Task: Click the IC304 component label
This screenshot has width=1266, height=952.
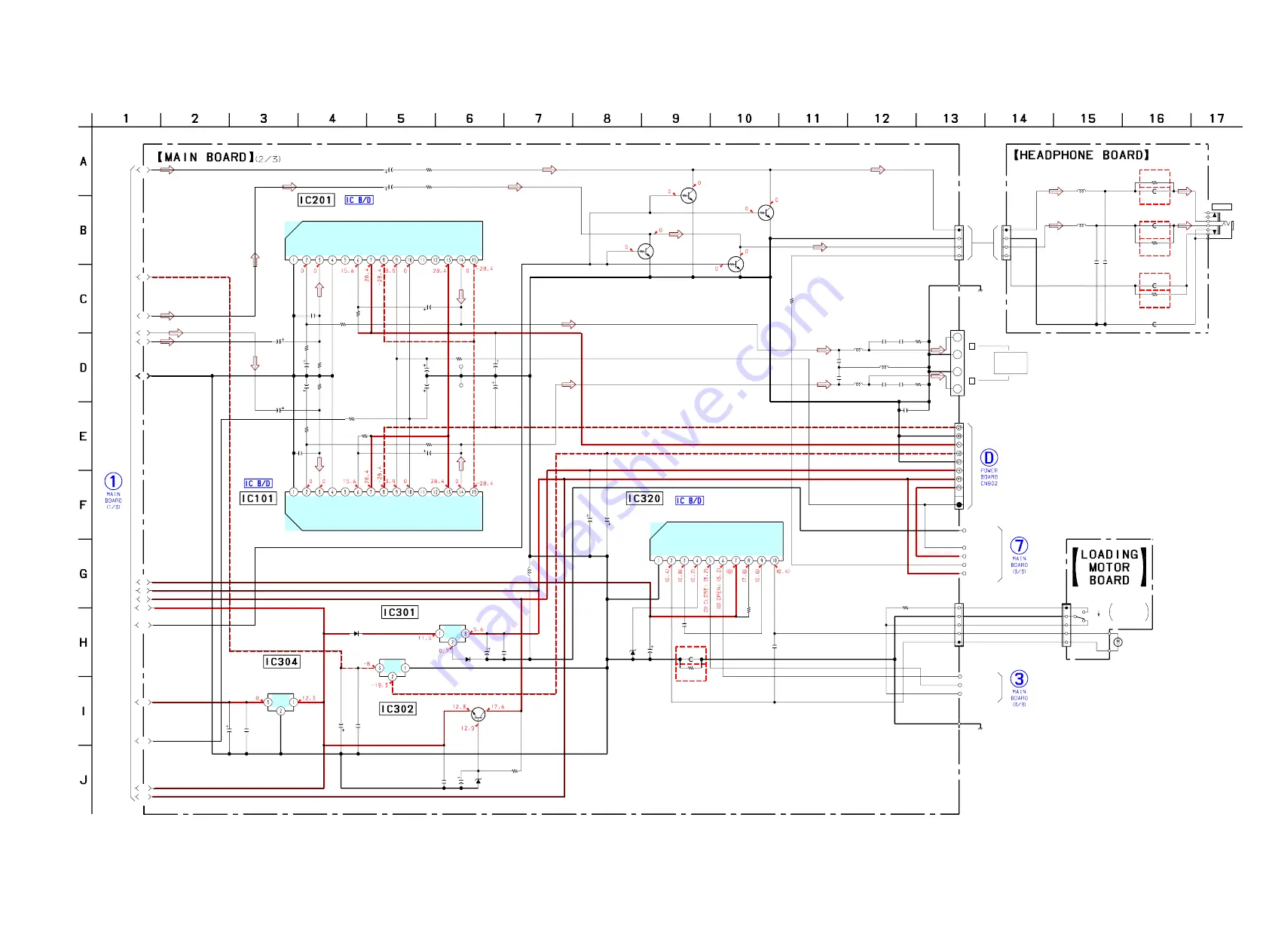Action: (x=282, y=662)
